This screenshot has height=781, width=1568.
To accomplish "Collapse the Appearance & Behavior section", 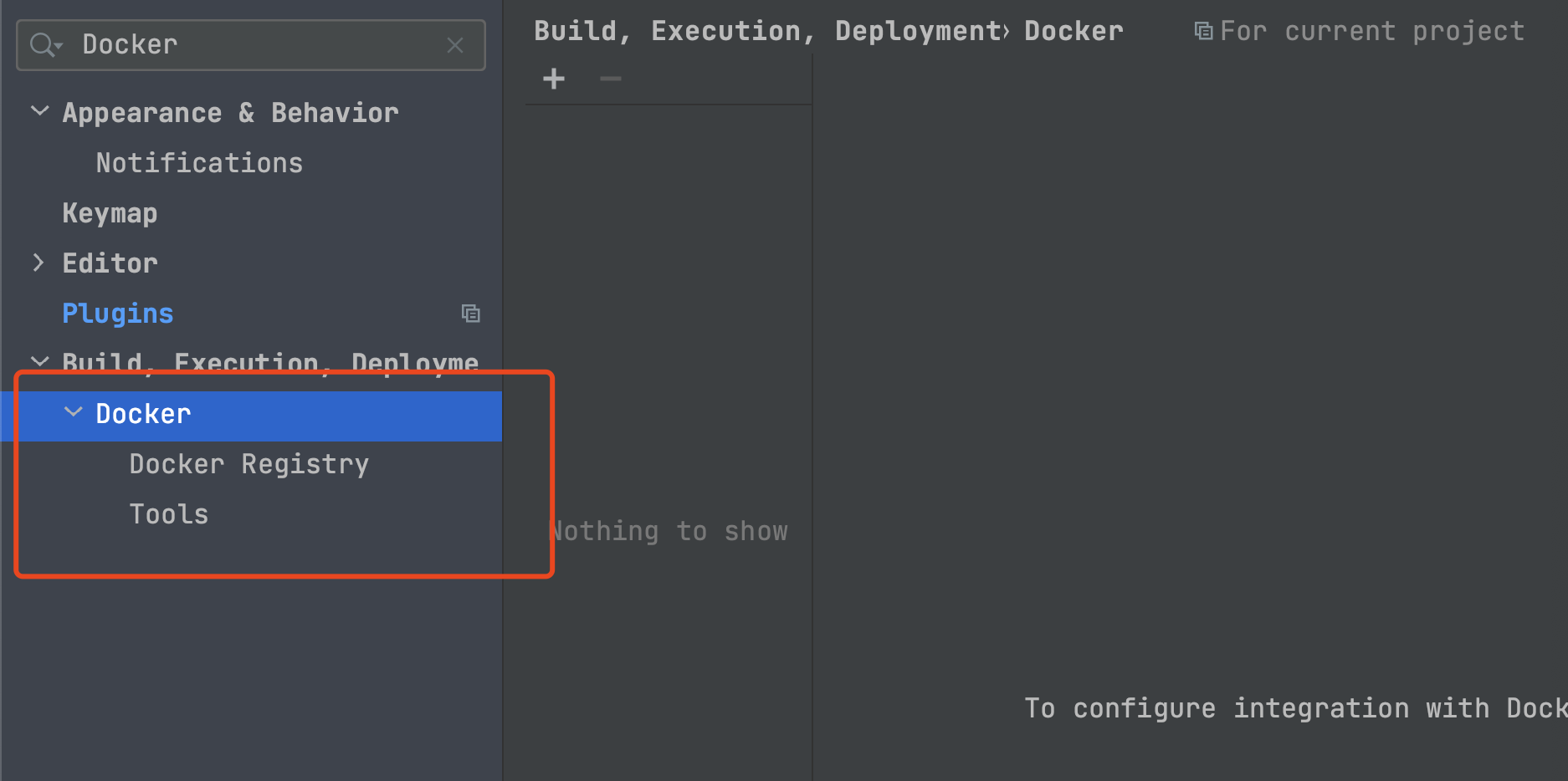I will pyautogui.click(x=39, y=111).
